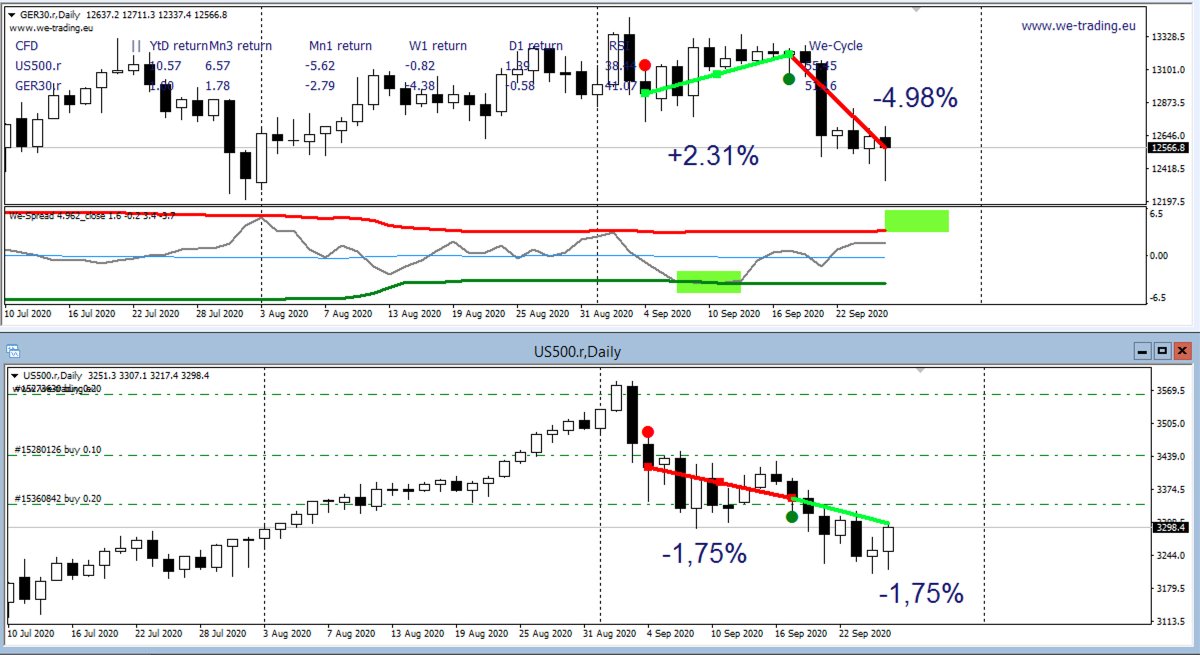This screenshot has width=1200, height=655.
Task: Click the D1 return column header
Action: coord(535,46)
